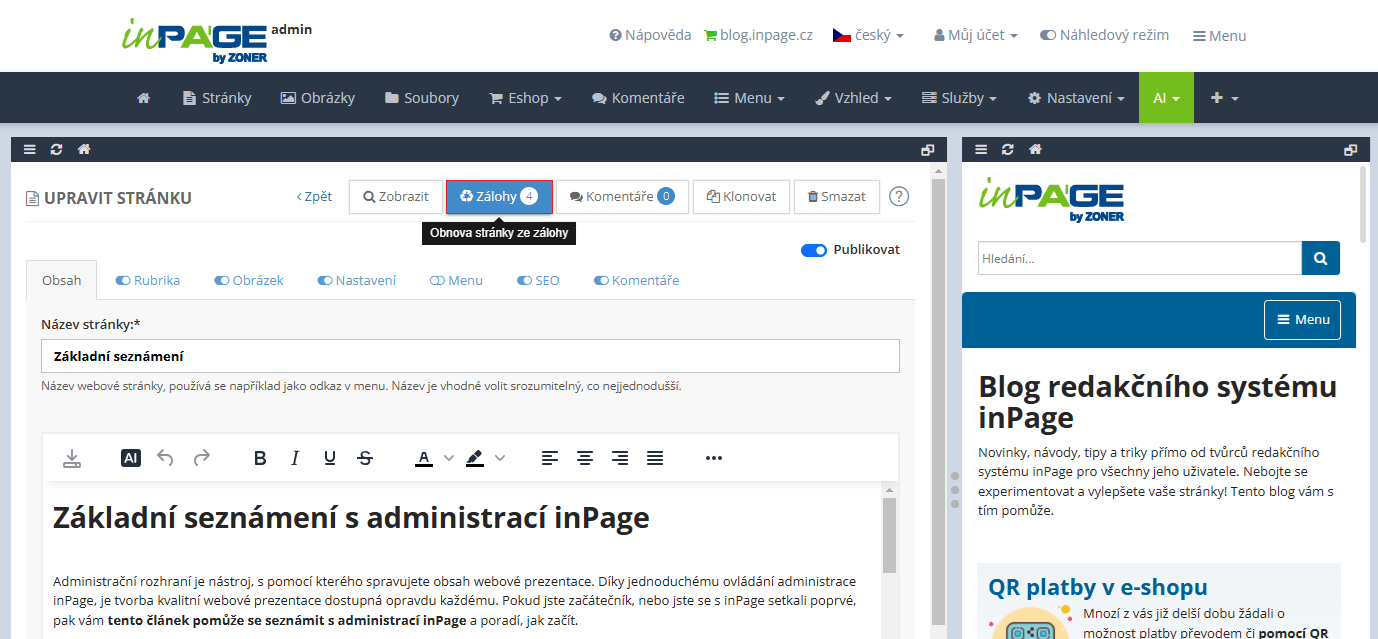
Task: Toggle Náhledový režim preview mode
Action: click(1104, 35)
